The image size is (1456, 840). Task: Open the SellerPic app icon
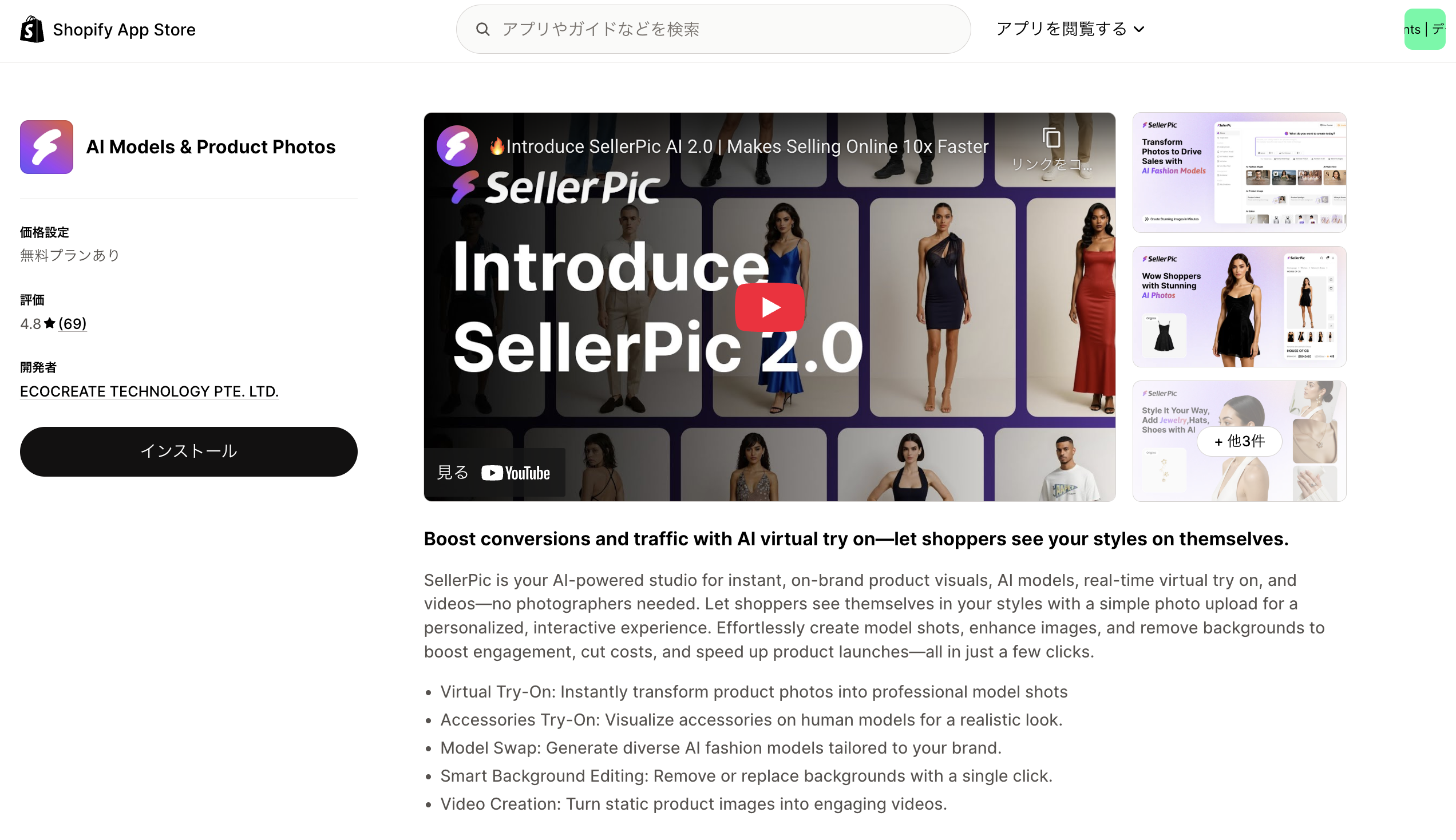(x=47, y=146)
